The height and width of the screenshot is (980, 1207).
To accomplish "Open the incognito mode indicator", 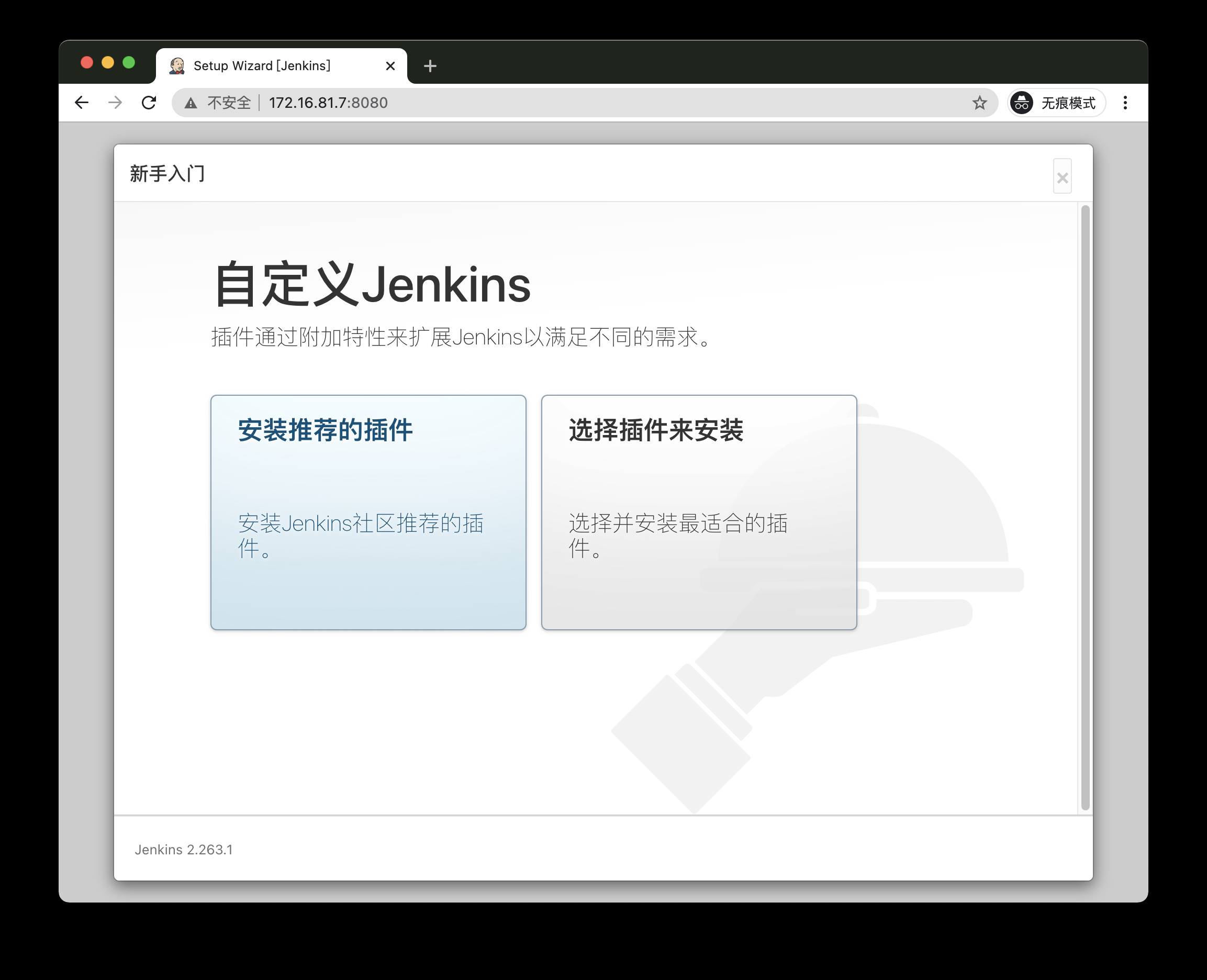I will point(1056,103).
